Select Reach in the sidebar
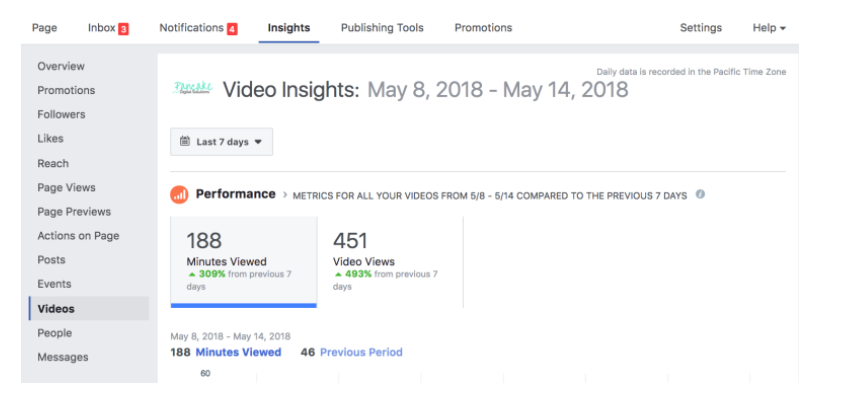Viewport: 867px width, 402px height. pos(53,163)
